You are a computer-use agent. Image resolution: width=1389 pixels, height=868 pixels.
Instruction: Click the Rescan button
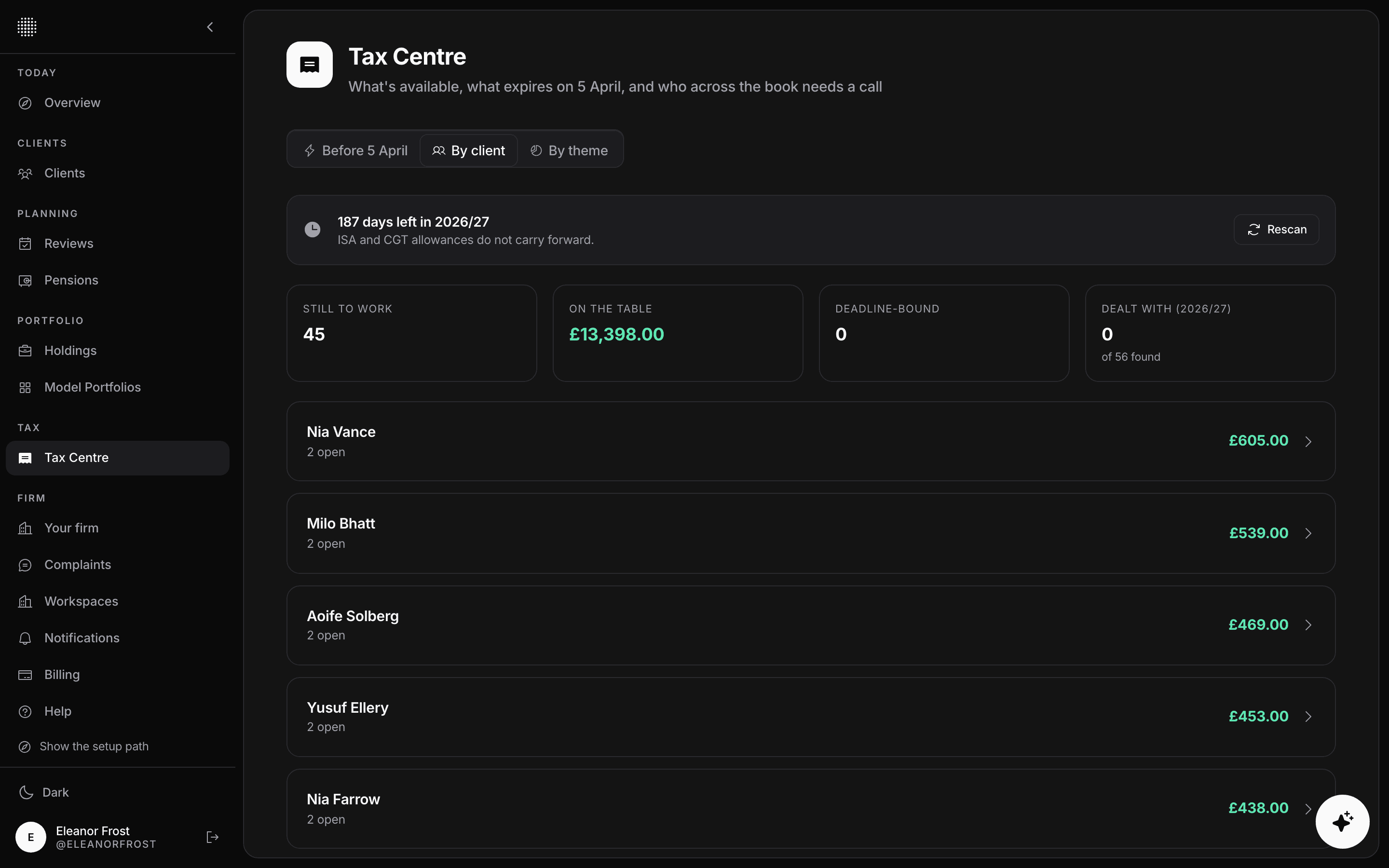point(1277,230)
